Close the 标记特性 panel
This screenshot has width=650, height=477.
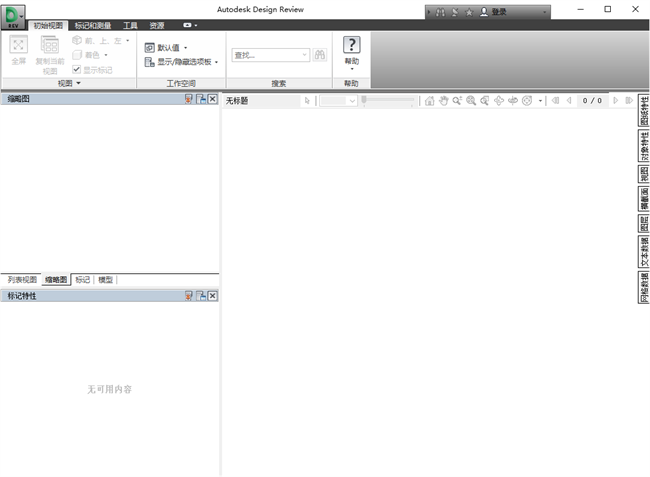(x=213, y=296)
